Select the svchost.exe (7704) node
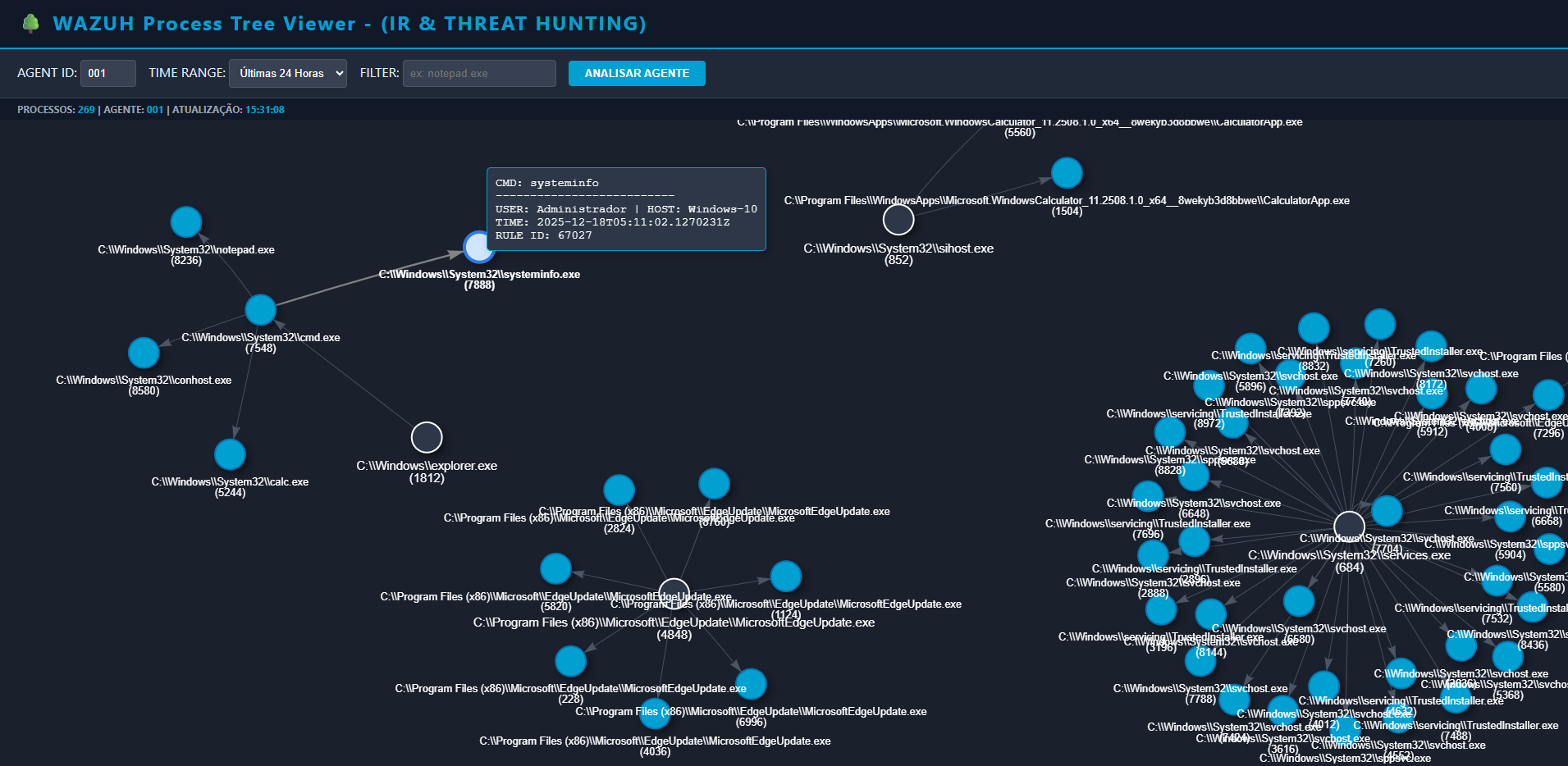Viewport: 1568px width, 766px height. [x=1387, y=511]
